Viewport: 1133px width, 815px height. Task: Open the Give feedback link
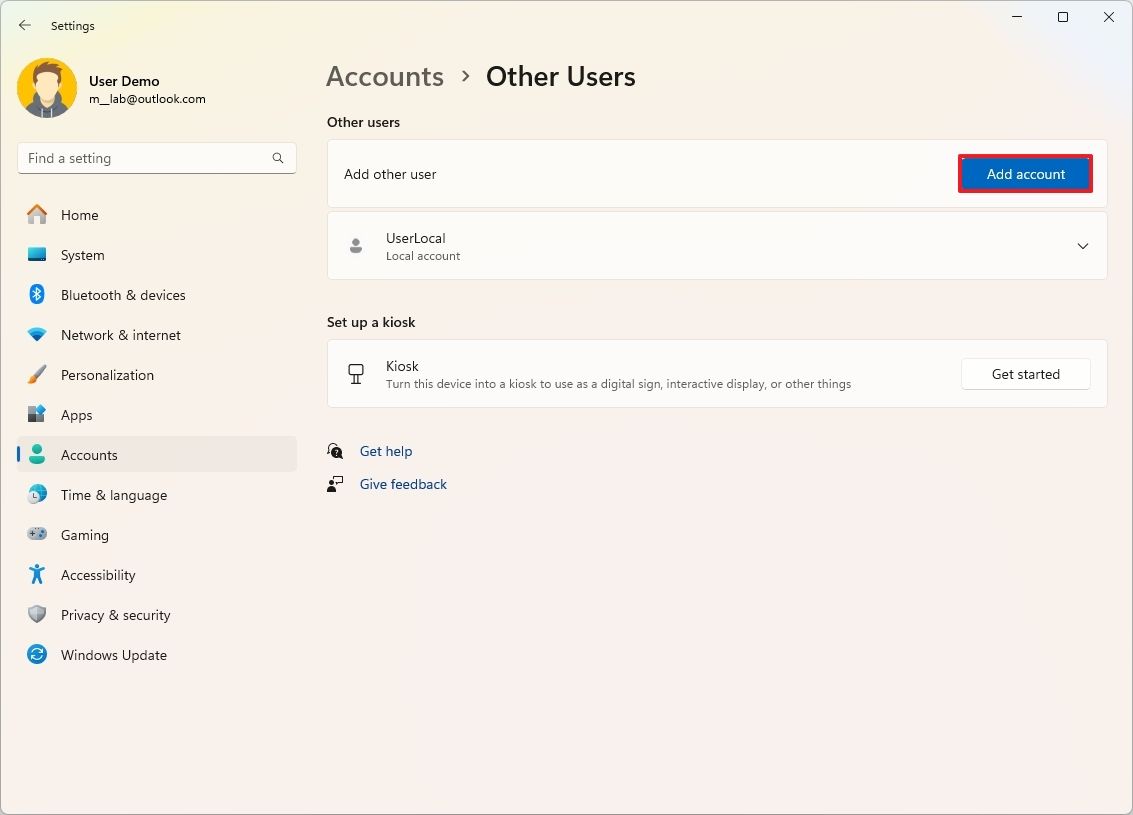[403, 484]
